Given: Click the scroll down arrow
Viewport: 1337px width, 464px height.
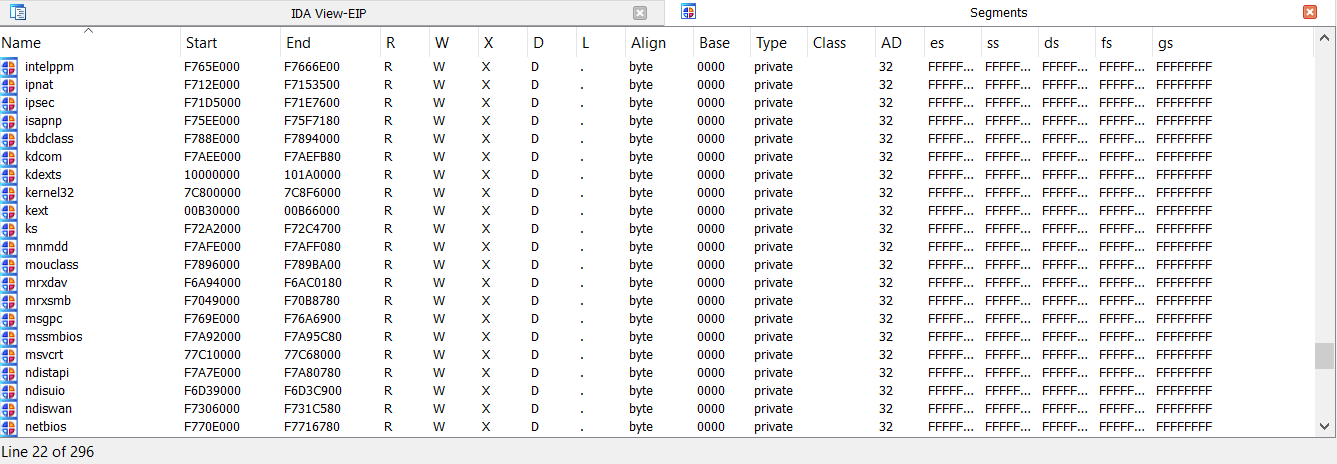Looking at the screenshot, I should pyautogui.click(x=1324, y=427).
